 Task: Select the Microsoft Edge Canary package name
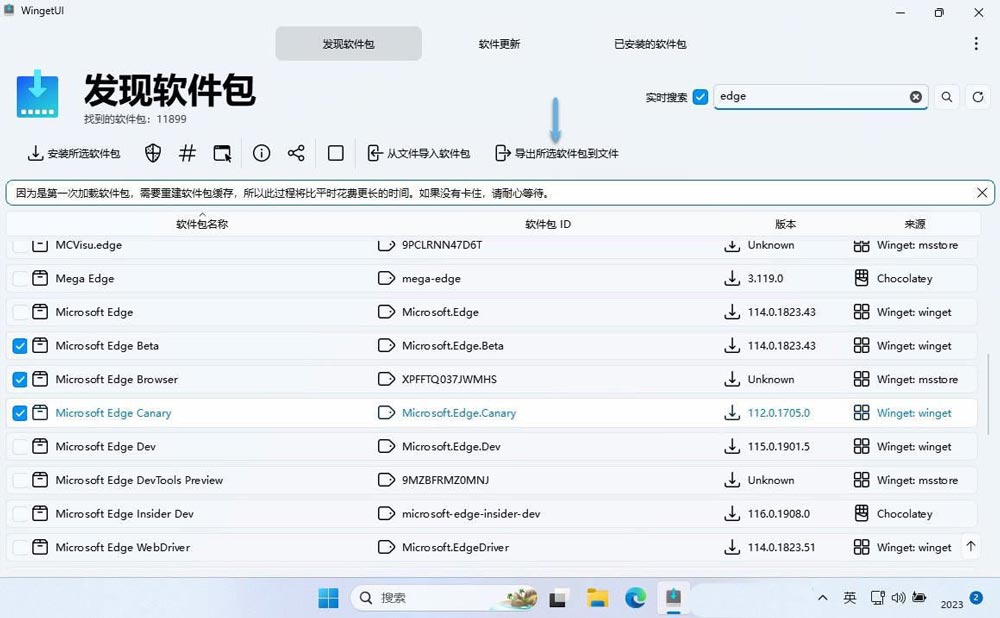[114, 413]
